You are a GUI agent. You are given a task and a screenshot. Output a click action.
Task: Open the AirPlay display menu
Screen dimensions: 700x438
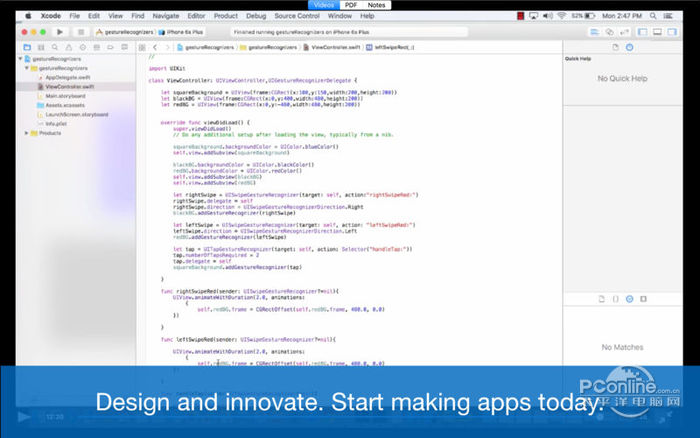tap(533, 16)
